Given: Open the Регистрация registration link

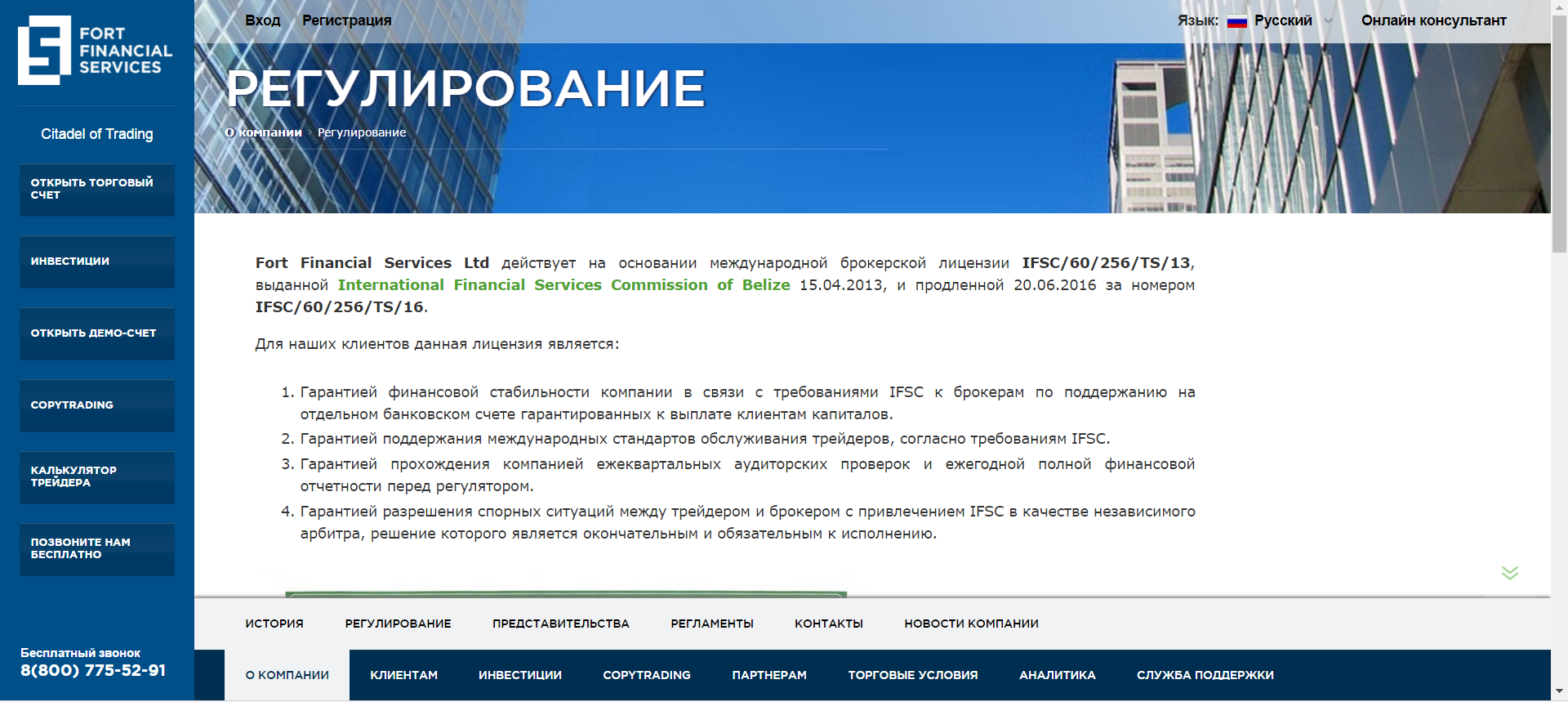Looking at the screenshot, I should click(x=347, y=20).
